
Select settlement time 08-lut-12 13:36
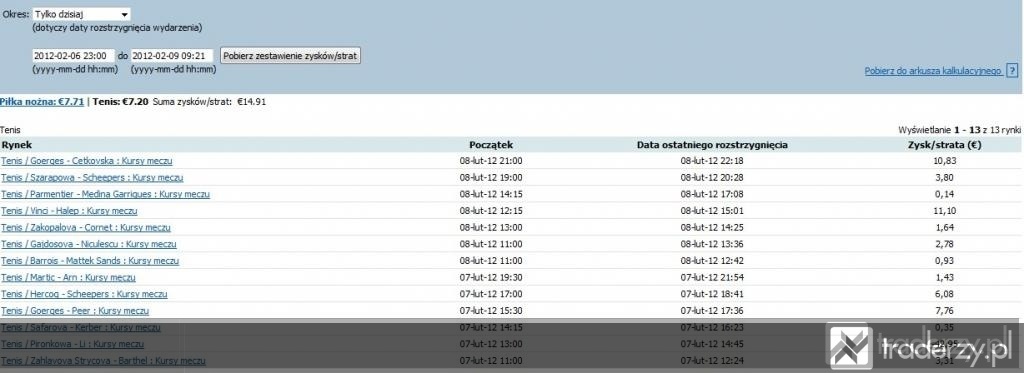point(712,244)
